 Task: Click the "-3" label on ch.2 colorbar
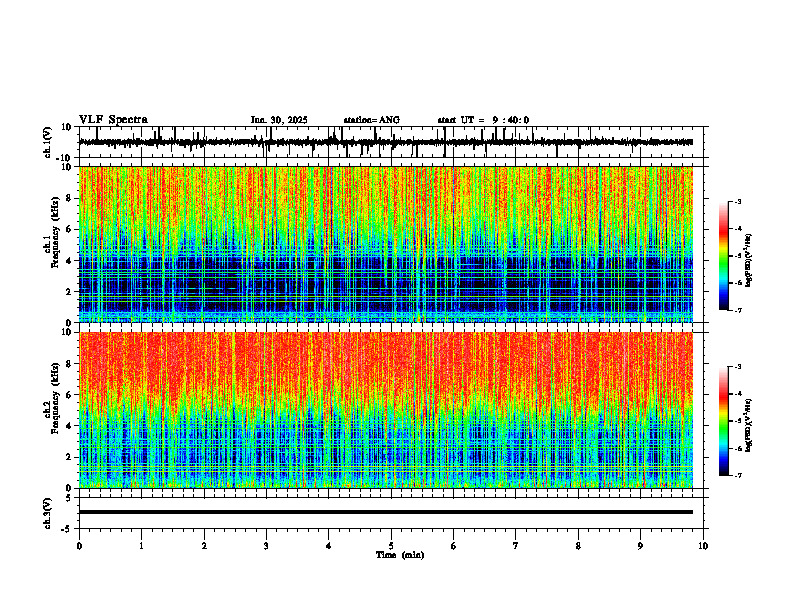point(737,367)
